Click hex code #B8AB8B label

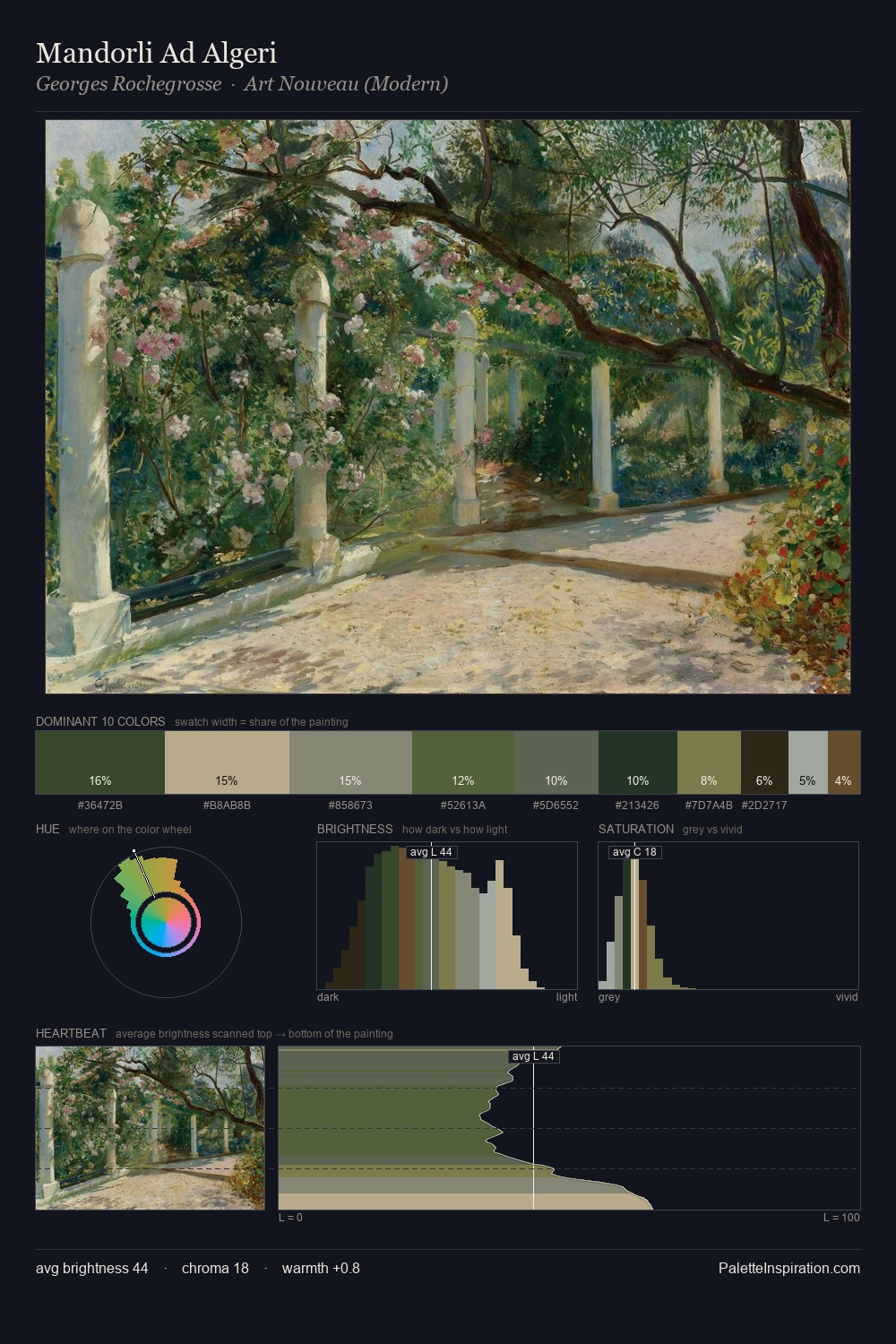[227, 806]
